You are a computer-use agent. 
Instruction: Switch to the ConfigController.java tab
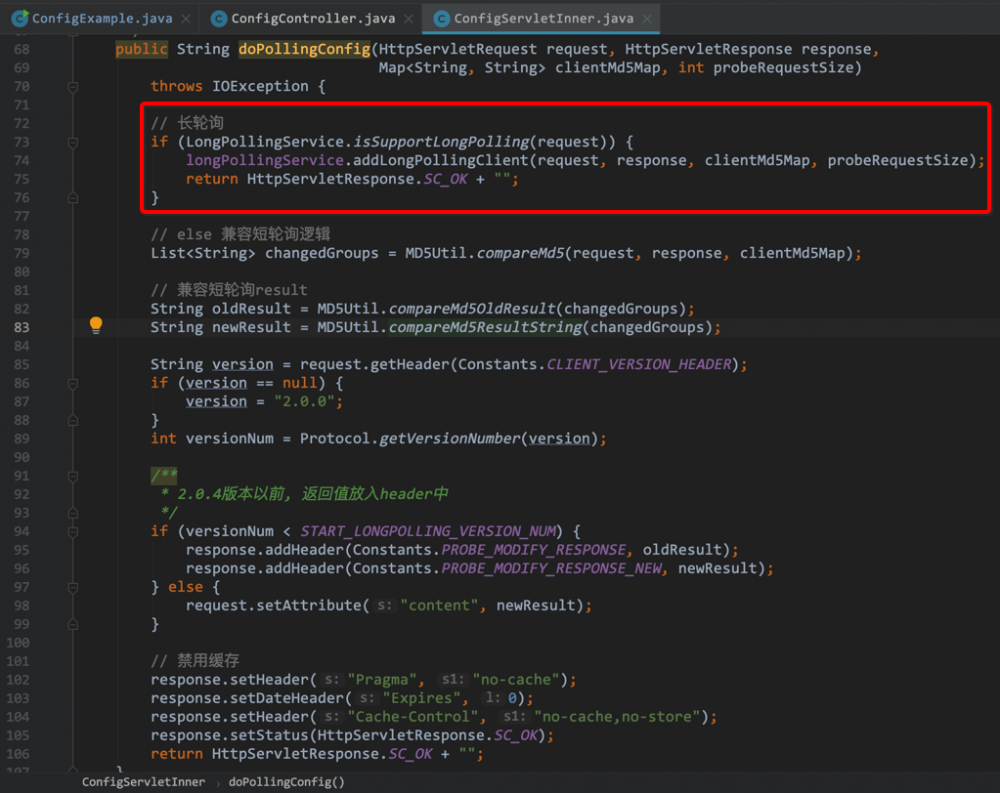coord(312,19)
